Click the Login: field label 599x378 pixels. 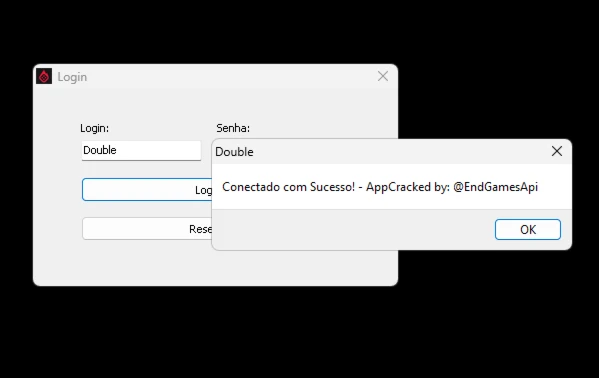pos(94,128)
